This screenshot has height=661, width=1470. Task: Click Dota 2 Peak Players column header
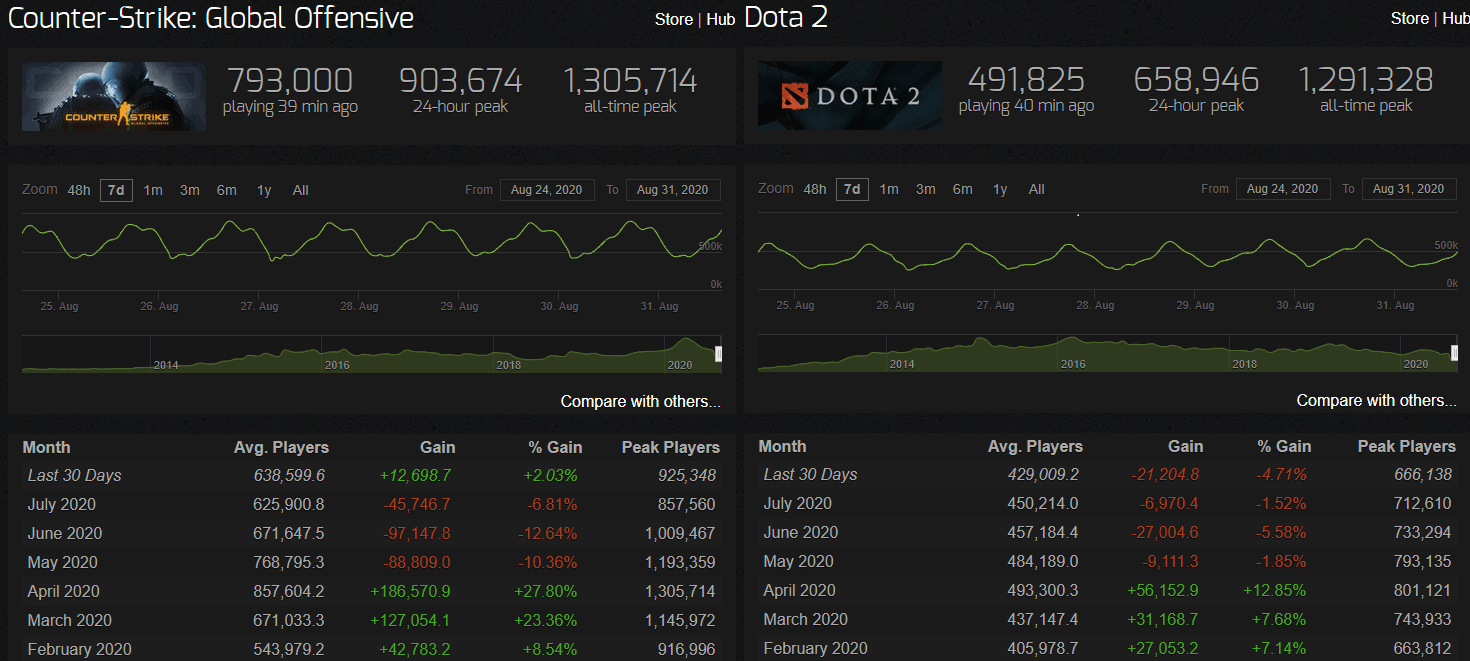(1407, 446)
